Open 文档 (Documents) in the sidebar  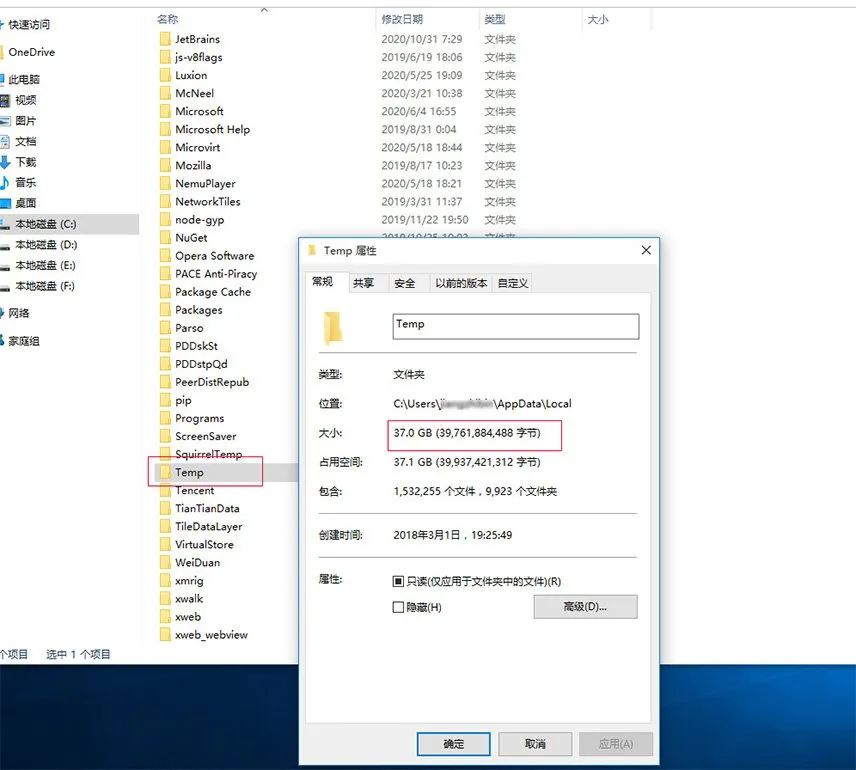(25, 141)
